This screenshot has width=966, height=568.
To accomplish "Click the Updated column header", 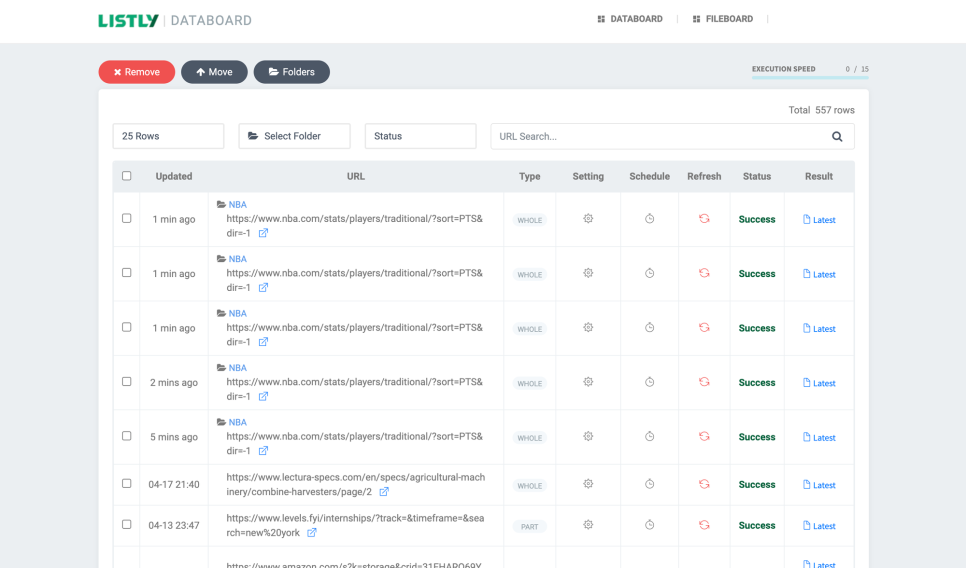I will click(174, 176).
